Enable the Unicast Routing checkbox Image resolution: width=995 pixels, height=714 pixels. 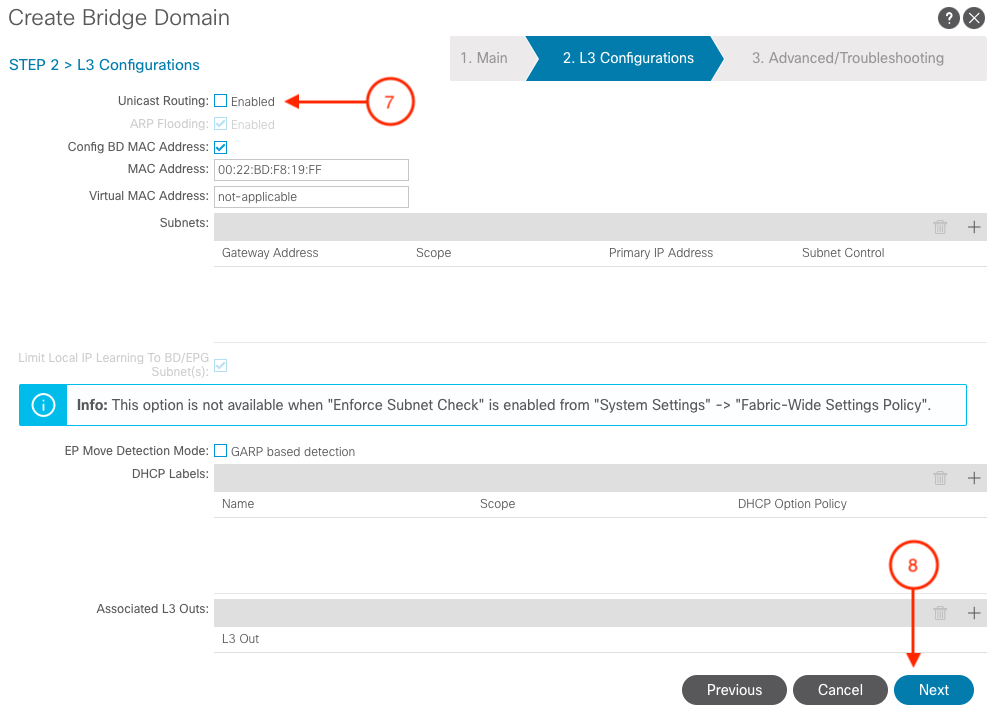(x=221, y=101)
